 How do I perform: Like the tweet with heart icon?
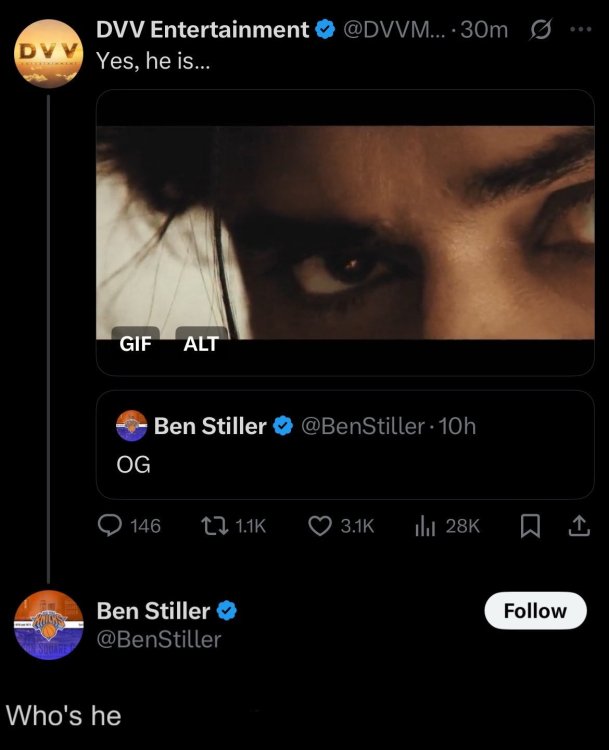click(x=320, y=525)
